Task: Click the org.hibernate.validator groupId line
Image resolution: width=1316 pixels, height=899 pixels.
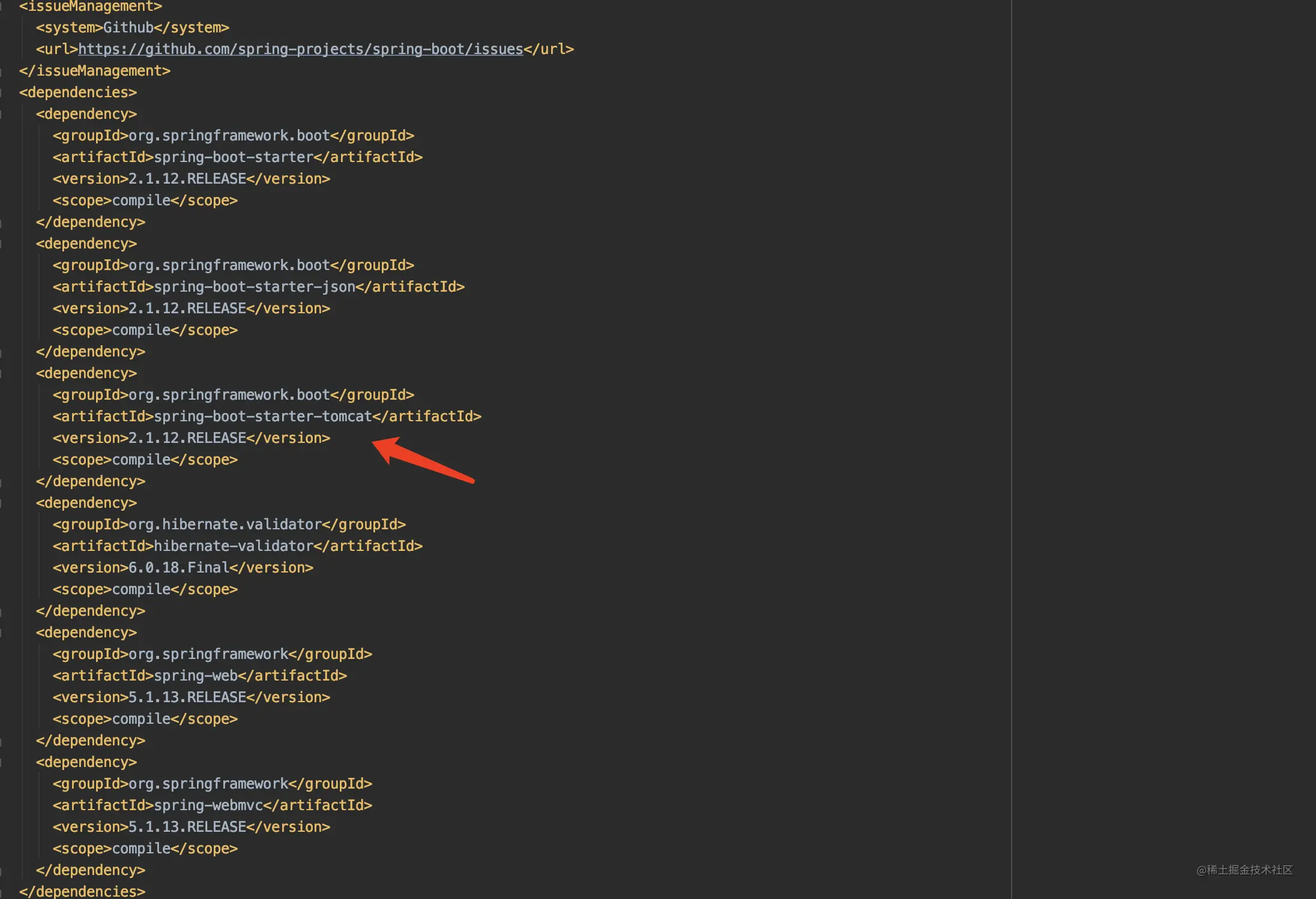Action: pyautogui.click(x=229, y=525)
